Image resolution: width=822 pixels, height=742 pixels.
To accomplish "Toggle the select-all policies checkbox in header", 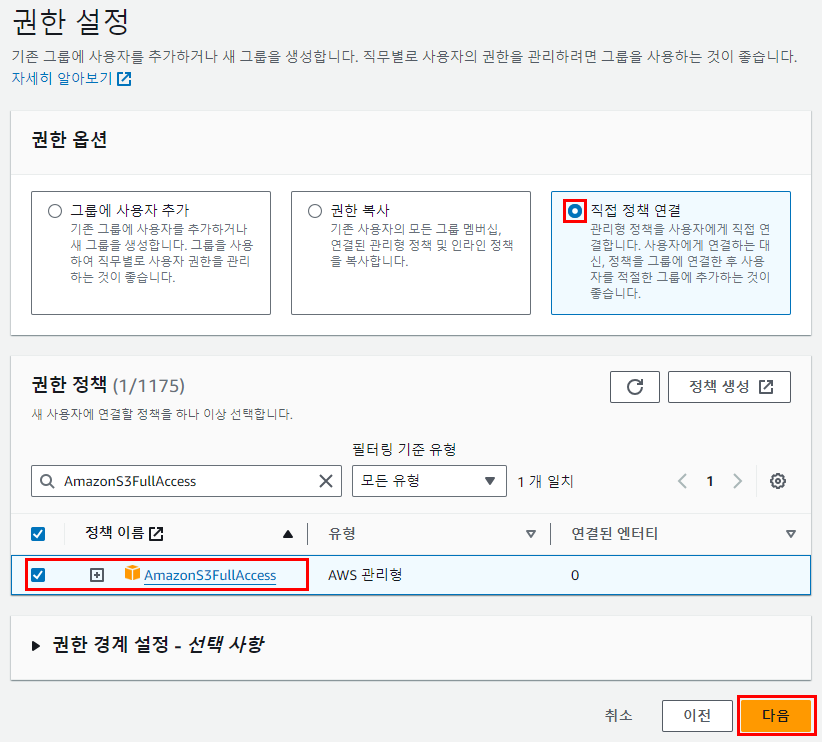I will (38, 534).
